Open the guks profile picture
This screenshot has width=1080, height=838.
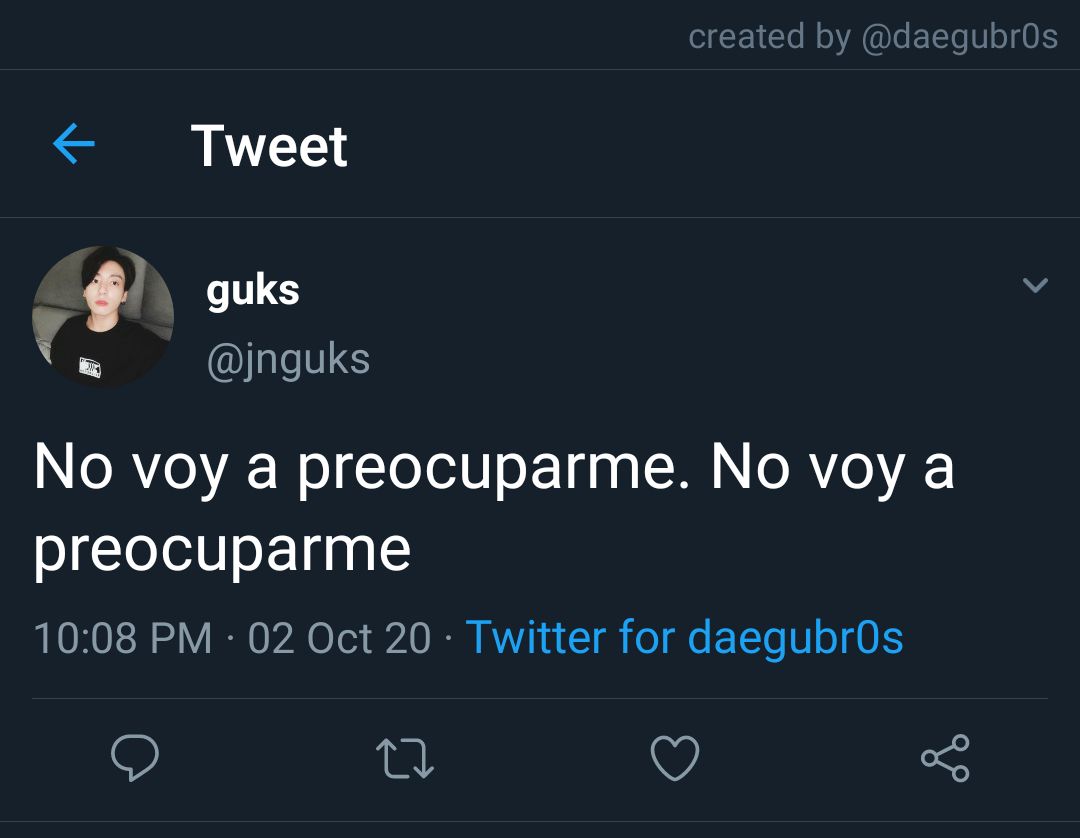tap(103, 317)
